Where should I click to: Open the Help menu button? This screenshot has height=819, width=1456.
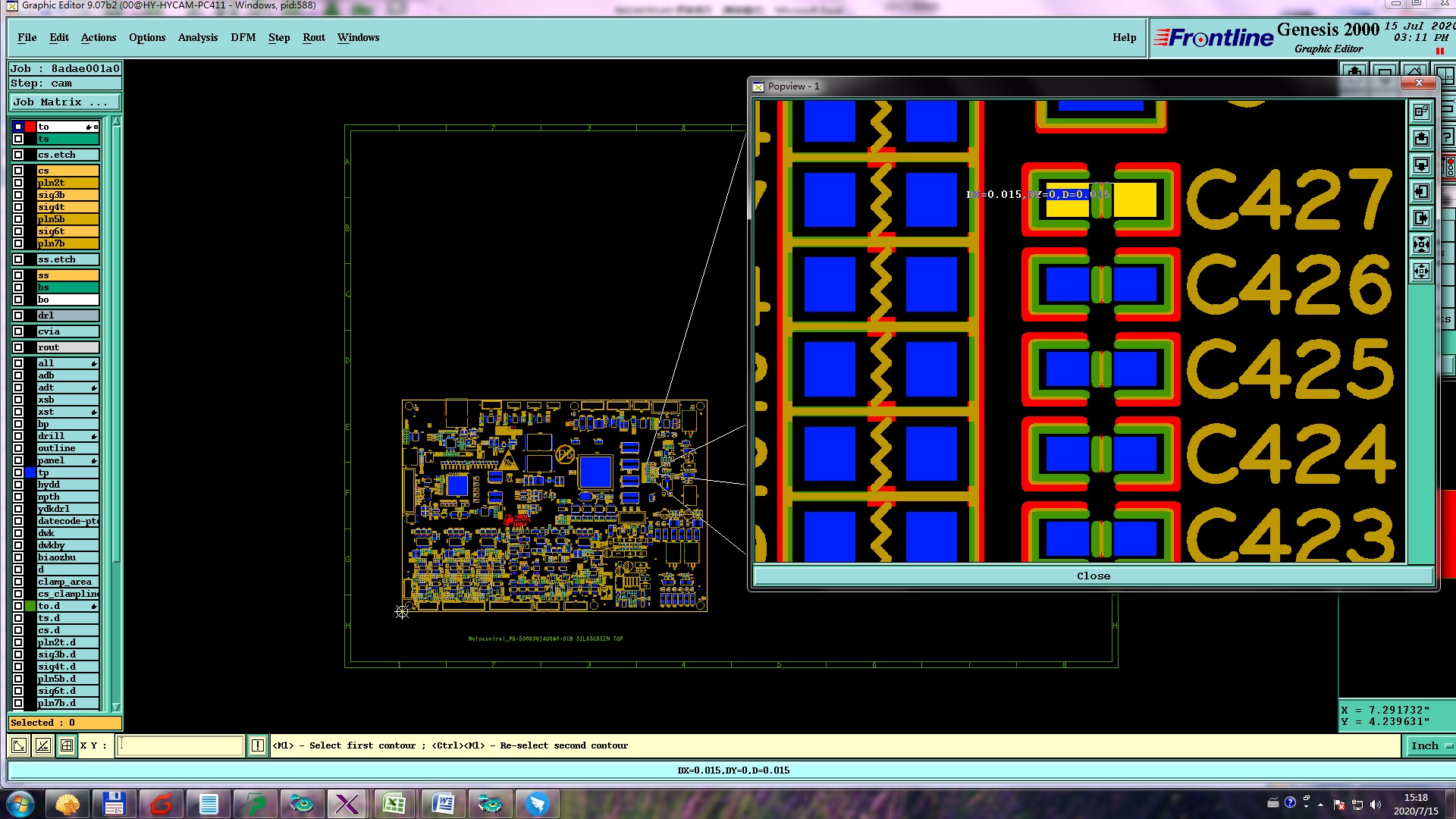click(1124, 37)
